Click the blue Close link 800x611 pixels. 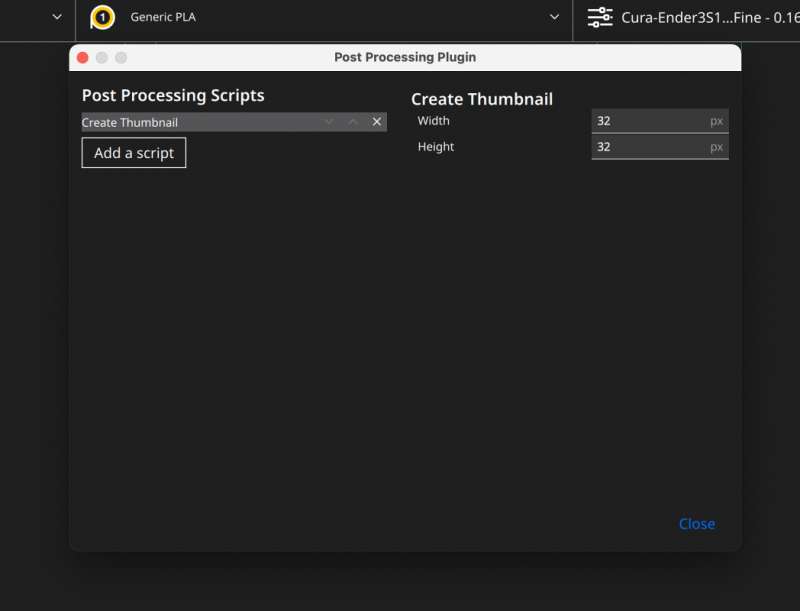point(696,524)
